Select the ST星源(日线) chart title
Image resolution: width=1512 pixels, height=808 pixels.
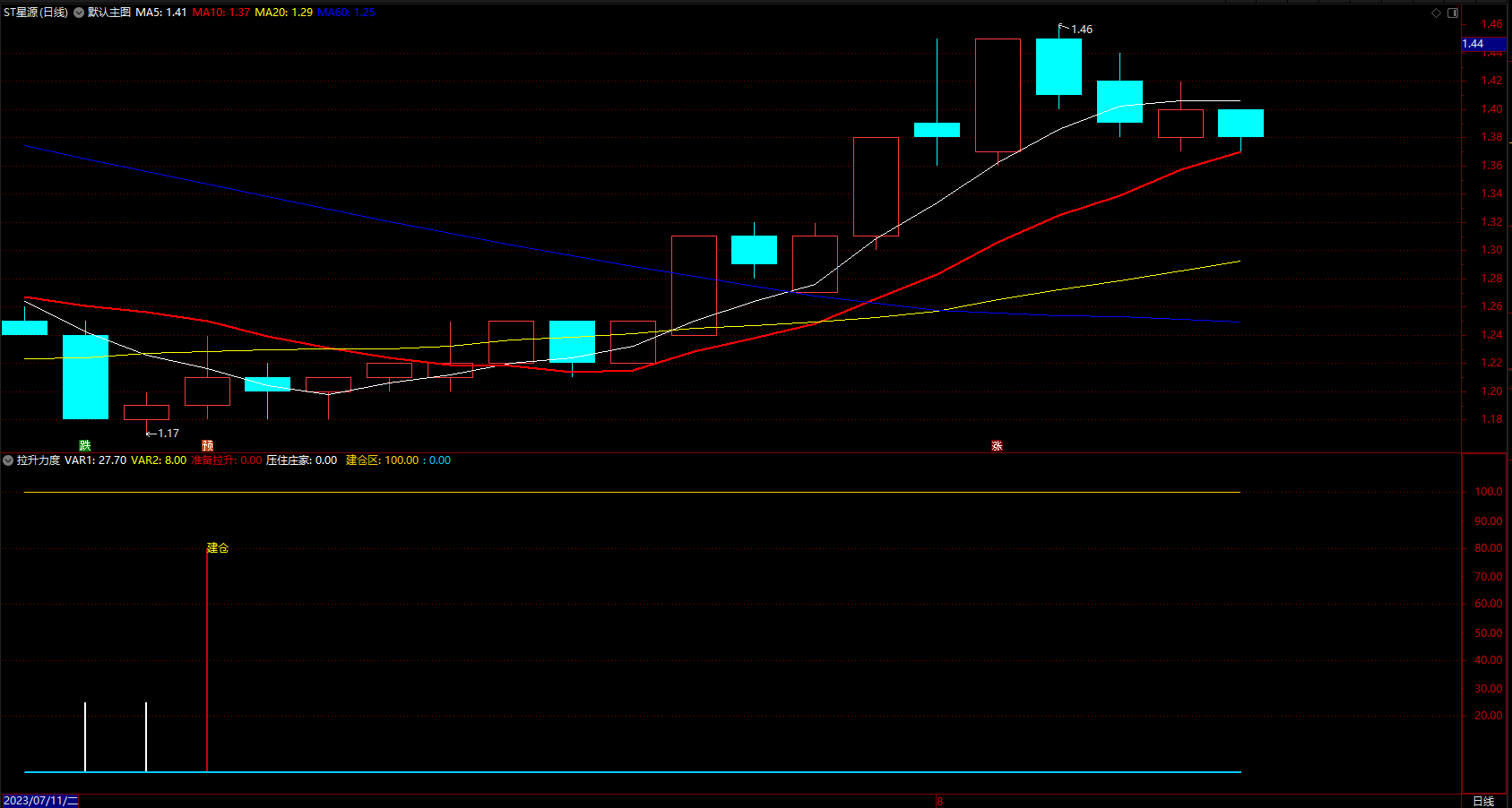coord(36,13)
